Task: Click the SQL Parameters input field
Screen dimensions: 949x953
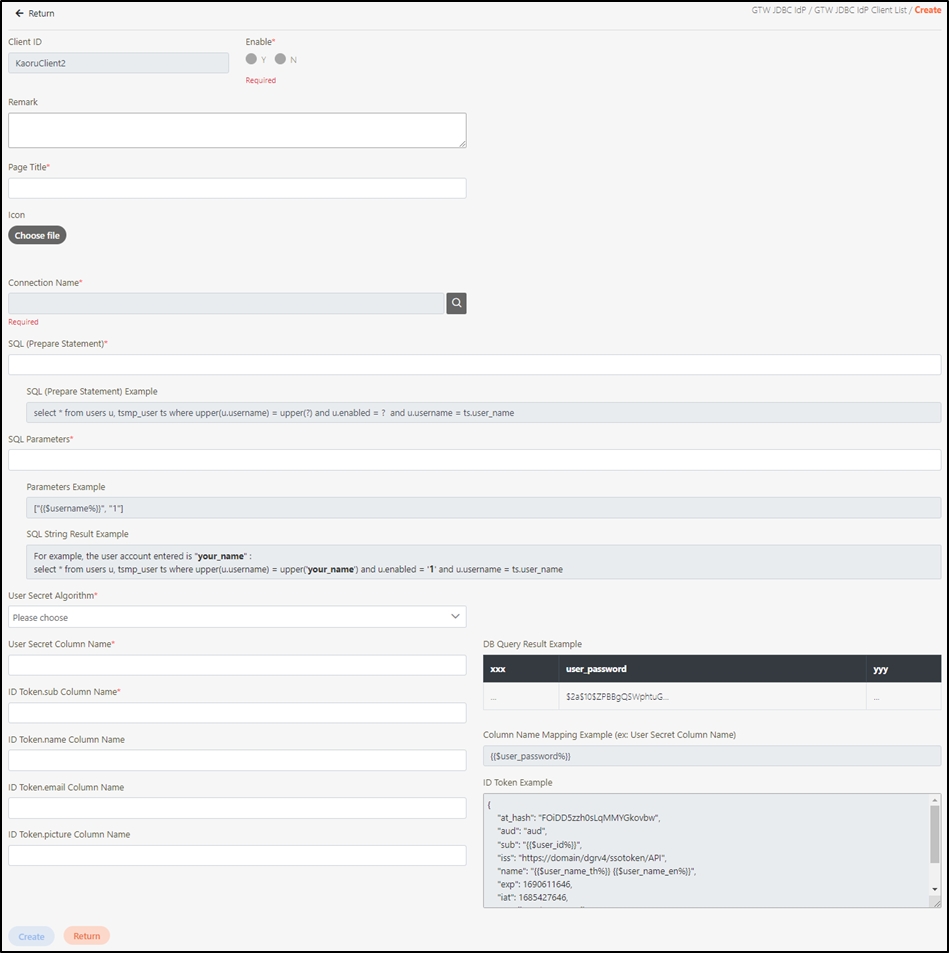Action: [x=474, y=460]
